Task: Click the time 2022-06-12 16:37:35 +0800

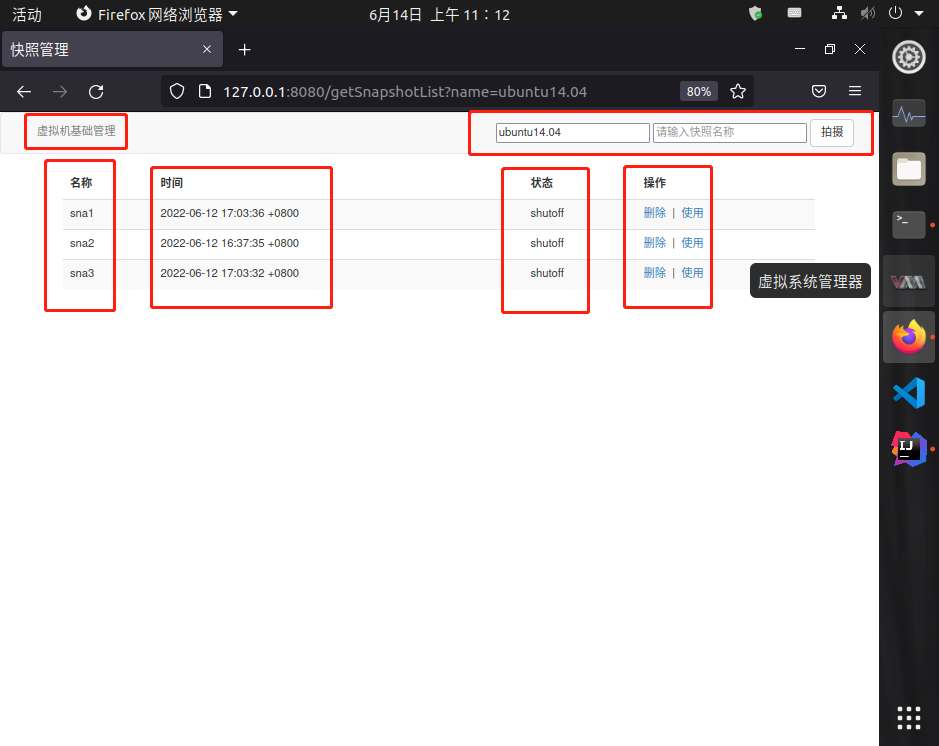Action: (229, 243)
